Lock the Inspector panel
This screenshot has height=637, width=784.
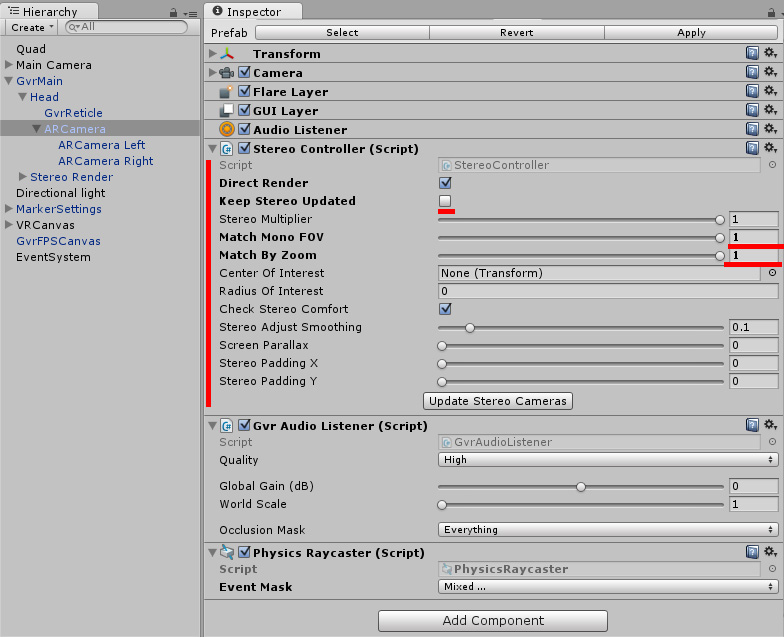pos(771,12)
